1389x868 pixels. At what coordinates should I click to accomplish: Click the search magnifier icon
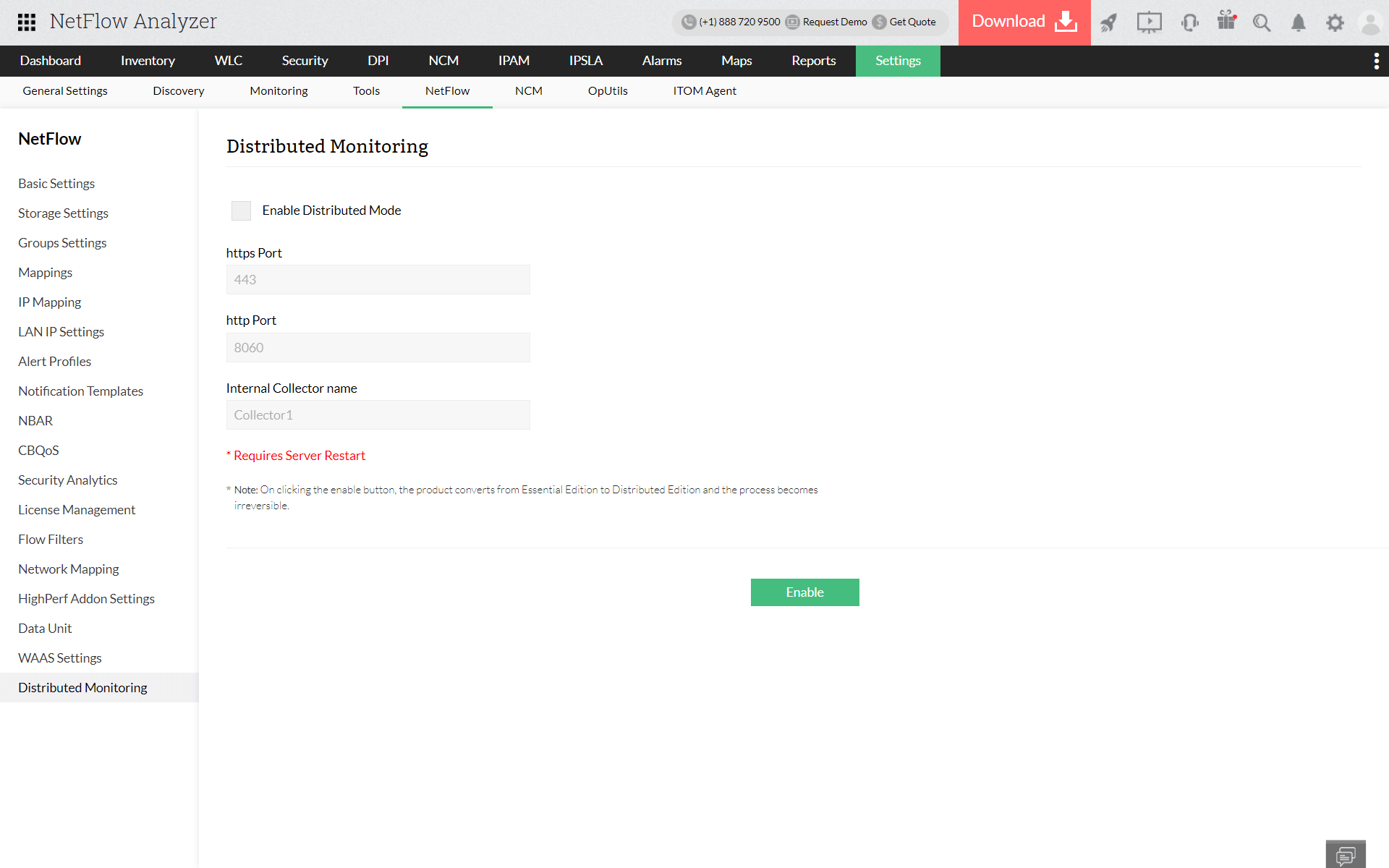pos(1262,22)
